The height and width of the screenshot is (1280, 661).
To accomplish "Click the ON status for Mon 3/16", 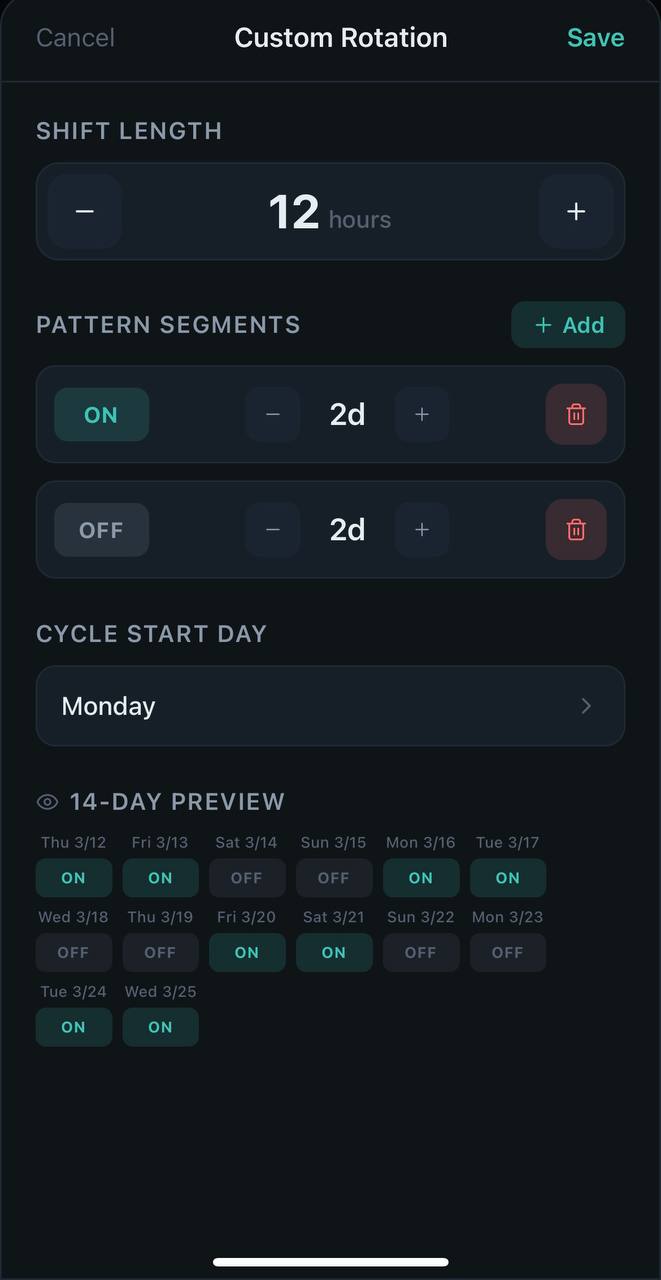I will (x=420, y=877).
